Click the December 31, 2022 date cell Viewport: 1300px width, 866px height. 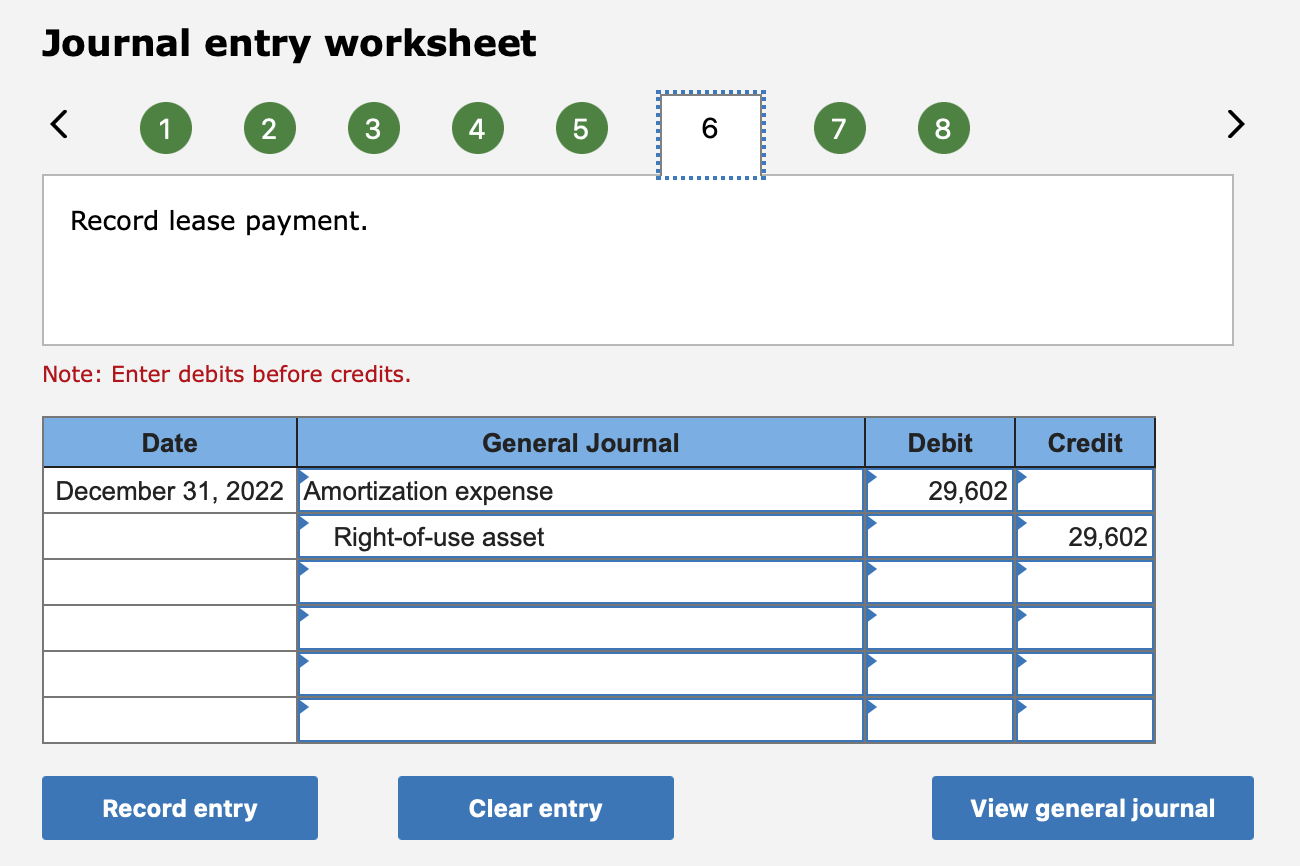pyautogui.click(x=169, y=491)
